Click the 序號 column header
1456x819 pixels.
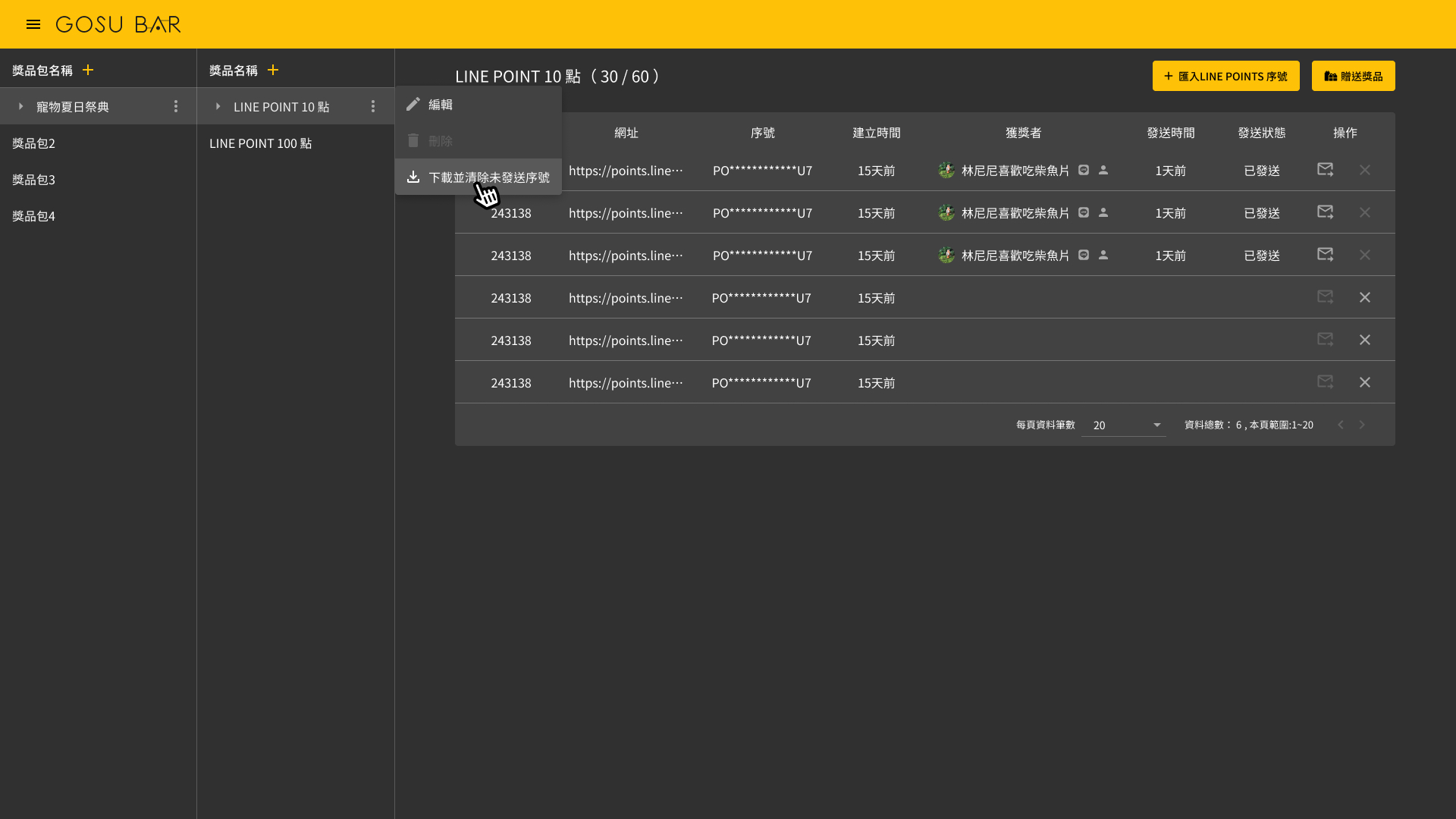(x=762, y=133)
